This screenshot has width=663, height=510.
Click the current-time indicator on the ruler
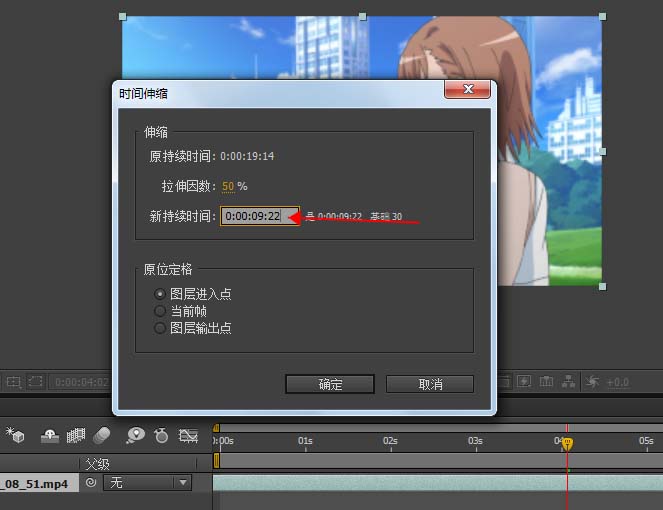[x=567, y=444]
